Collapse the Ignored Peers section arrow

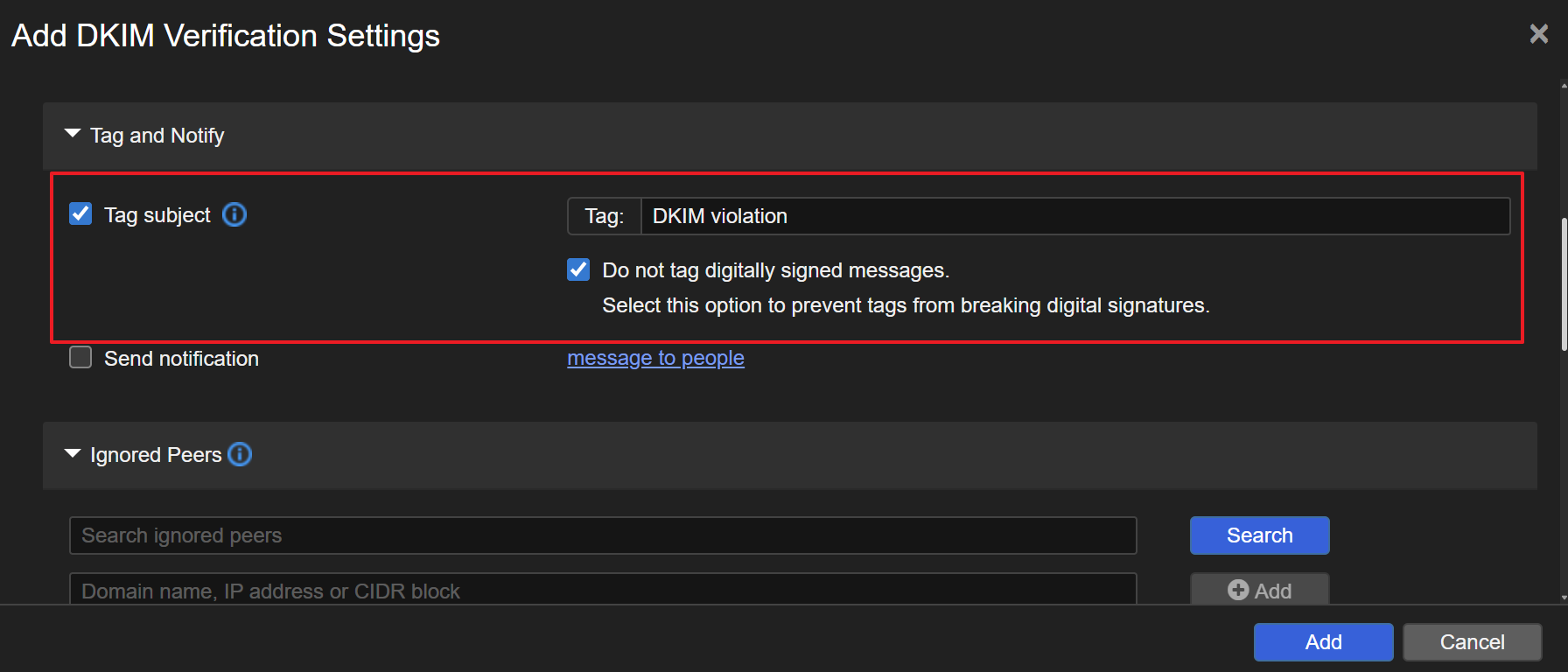[73, 454]
